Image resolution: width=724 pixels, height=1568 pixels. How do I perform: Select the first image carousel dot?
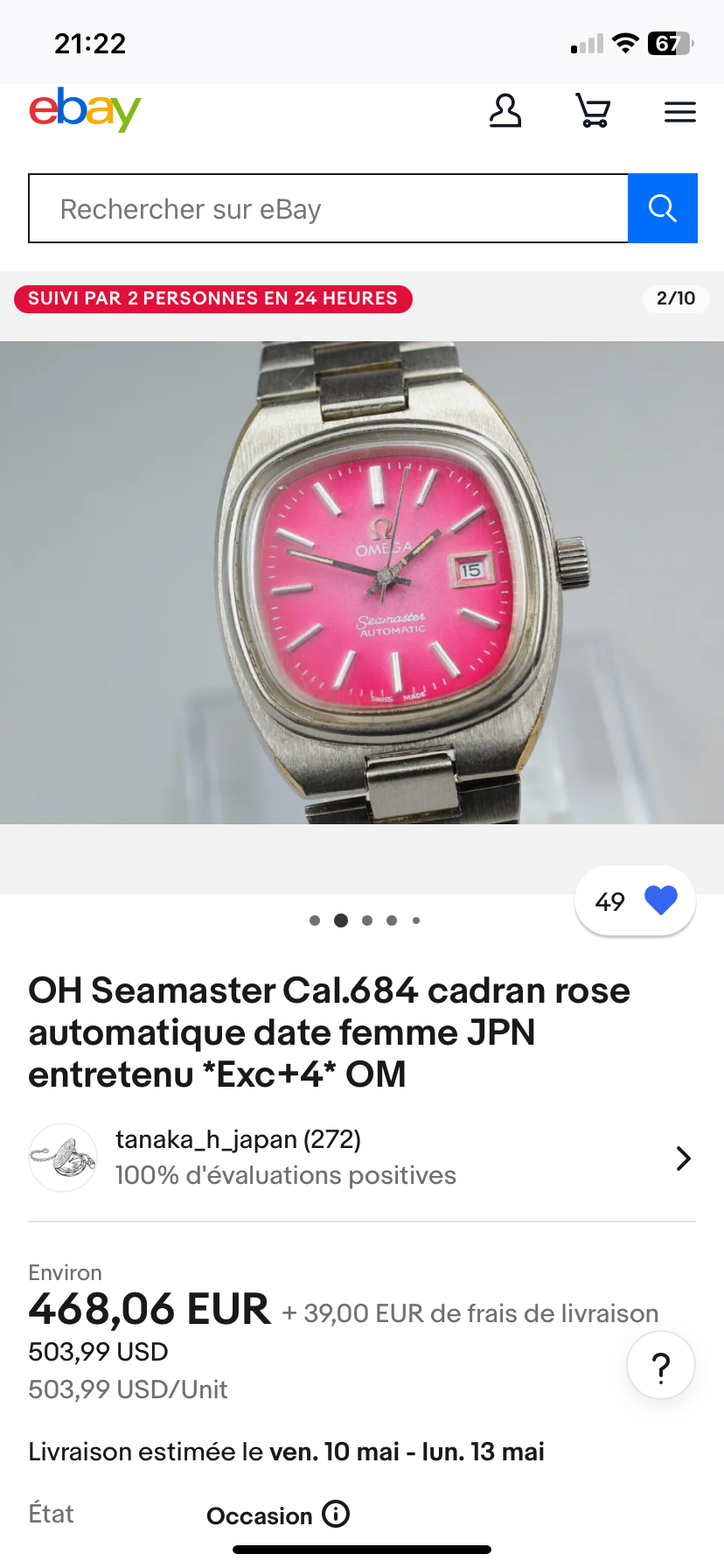[315, 920]
